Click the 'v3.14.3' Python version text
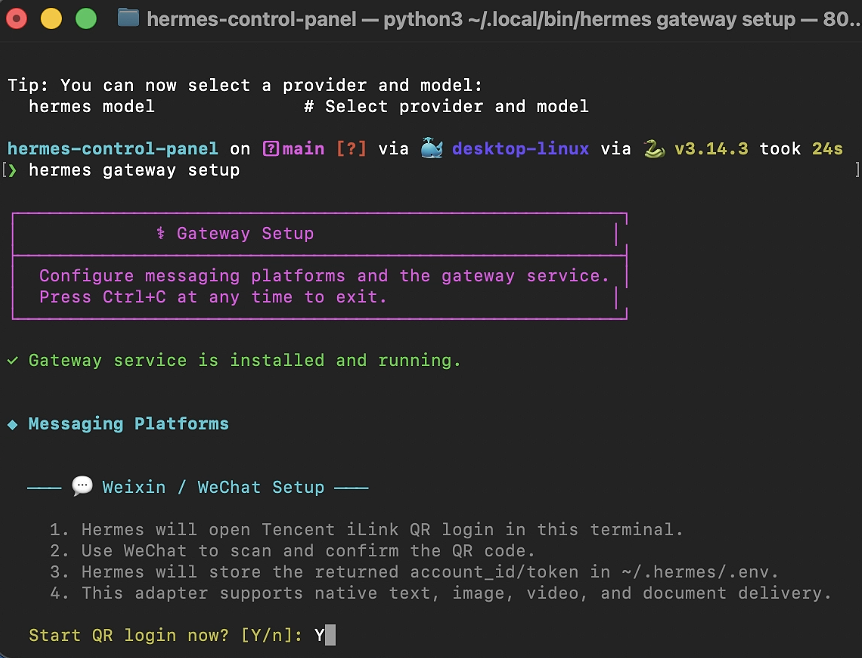Screen dimensions: 862x658 pyautogui.click(x=711, y=148)
